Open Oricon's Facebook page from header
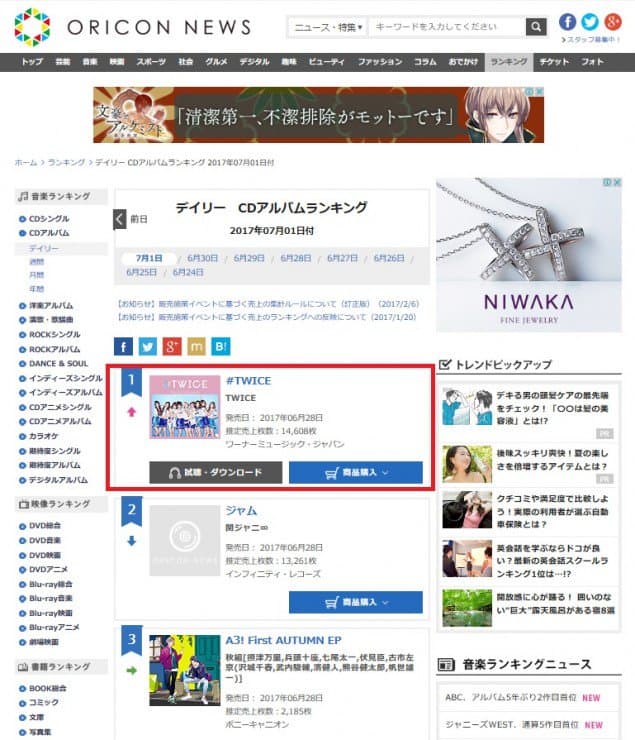Screen dimensions: 635x740 (x=567, y=21)
